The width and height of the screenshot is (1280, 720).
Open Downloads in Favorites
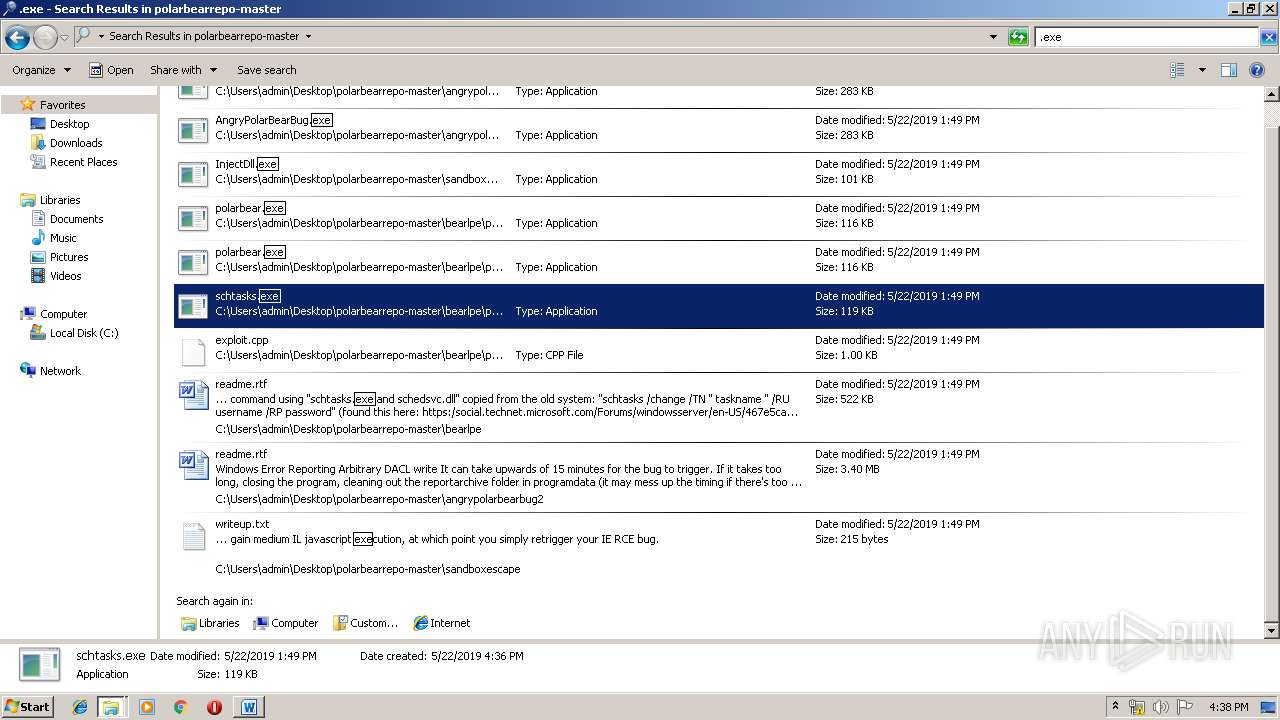[76, 143]
